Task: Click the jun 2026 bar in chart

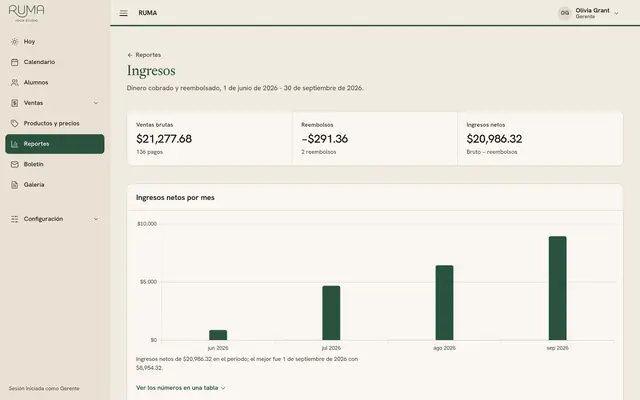Action: (218, 335)
